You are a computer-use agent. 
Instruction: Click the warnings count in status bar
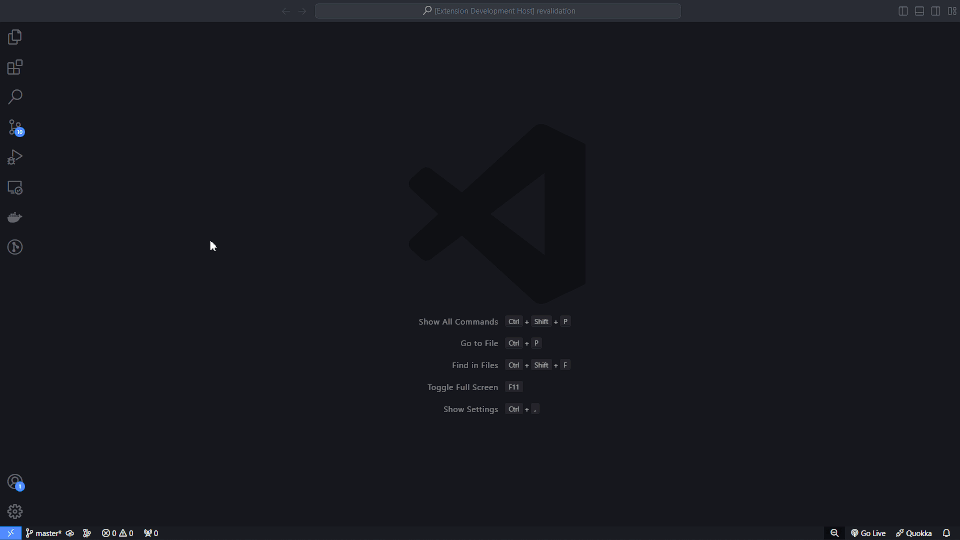[x=126, y=533]
